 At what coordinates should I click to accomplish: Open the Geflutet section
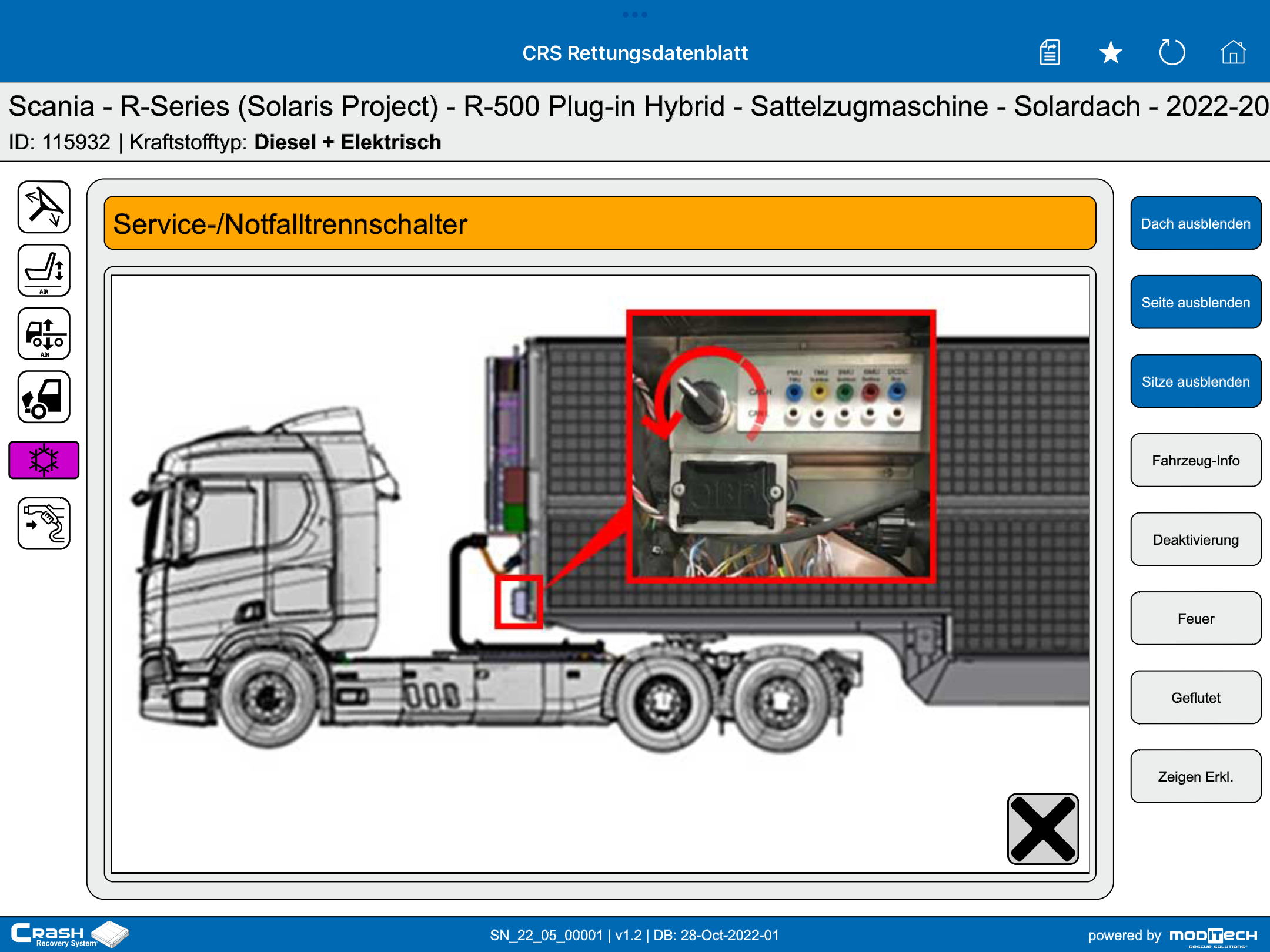(1195, 698)
